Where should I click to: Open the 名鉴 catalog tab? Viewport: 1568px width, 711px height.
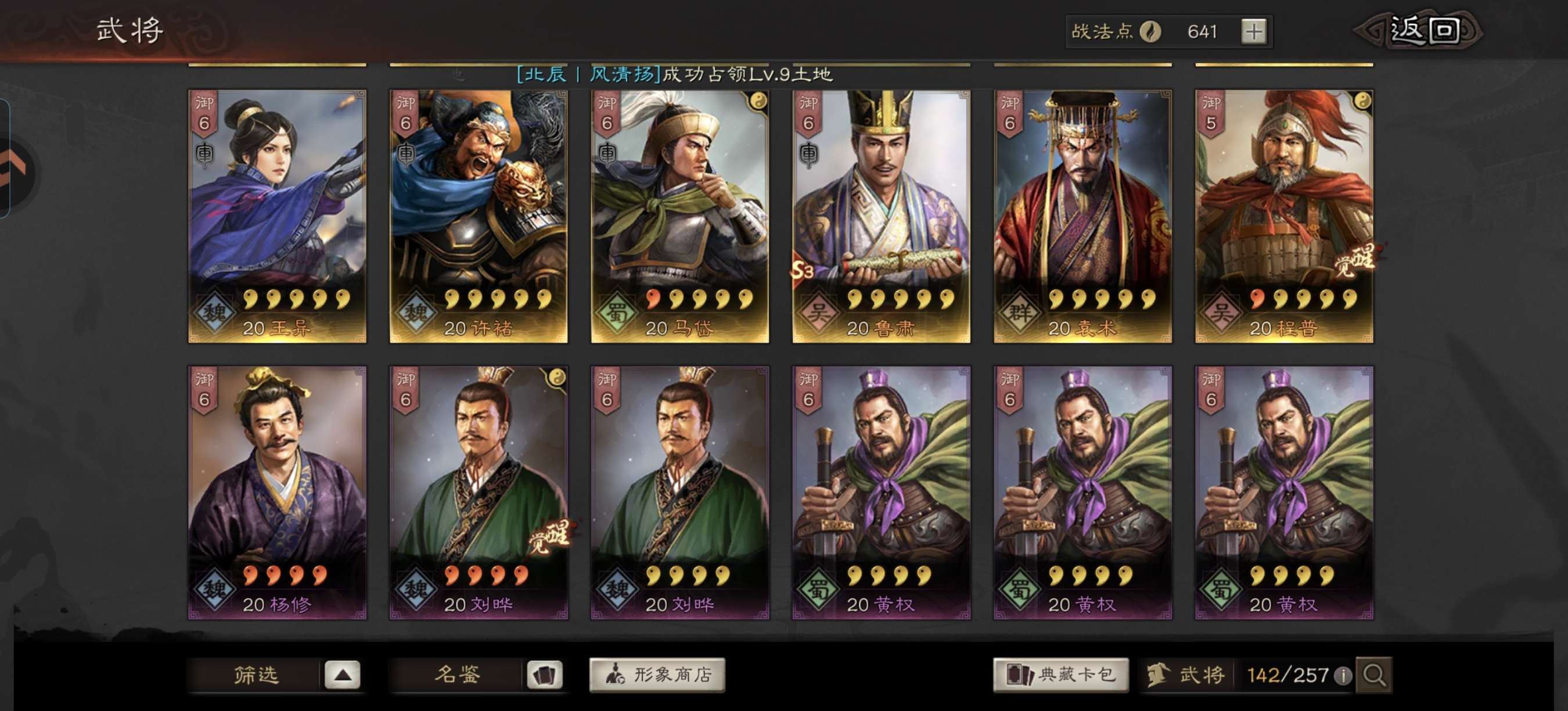456,675
